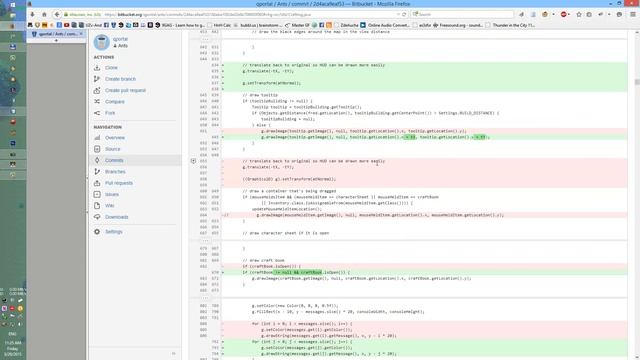Image resolution: width=640 pixels, height=360 pixels.
Task: Click the bookmark star icon in toolbar
Action: [x=579, y=14]
